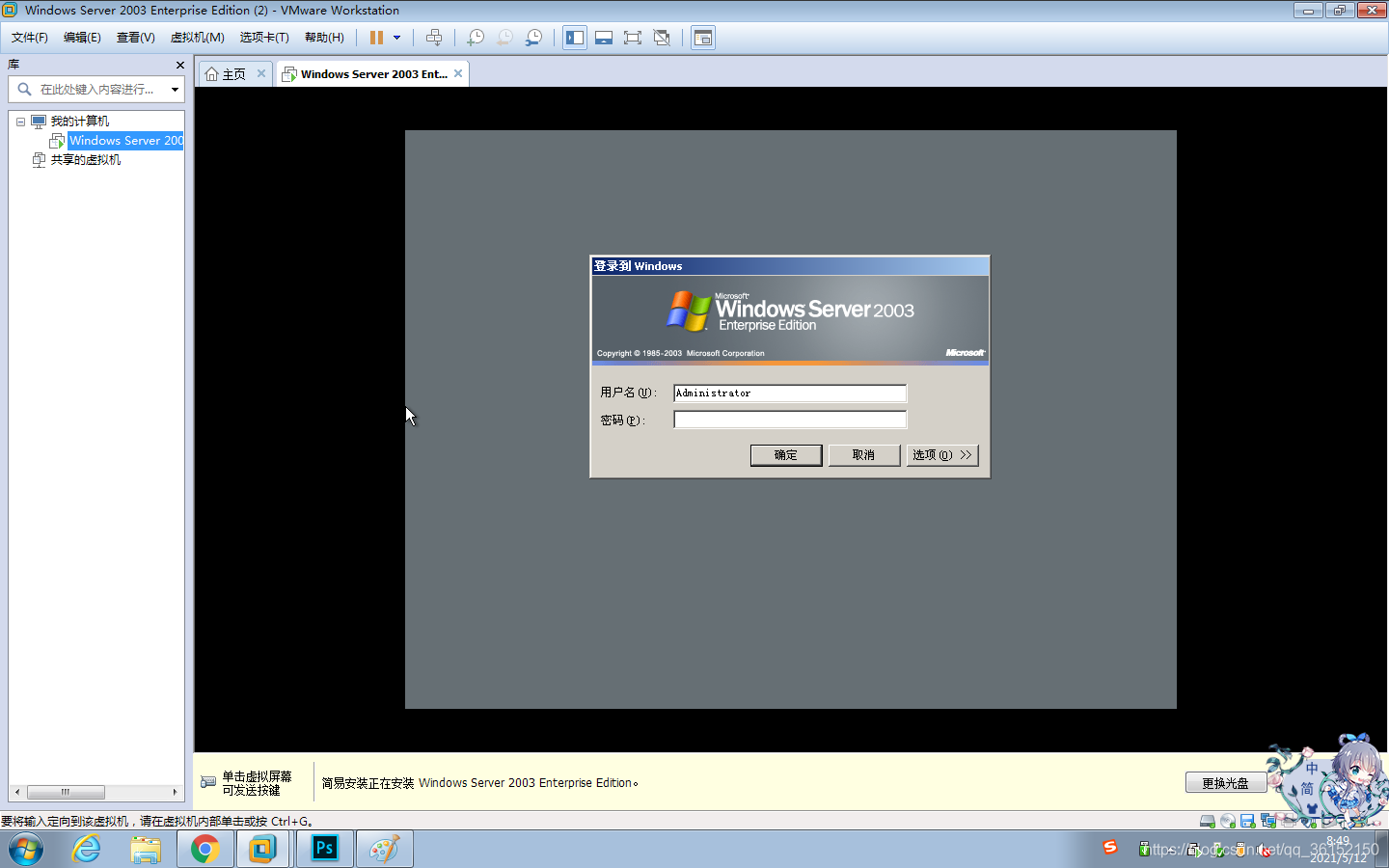The image size is (1389, 868).
Task: Open the 编辑(E) menu
Action: pyautogui.click(x=82, y=38)
